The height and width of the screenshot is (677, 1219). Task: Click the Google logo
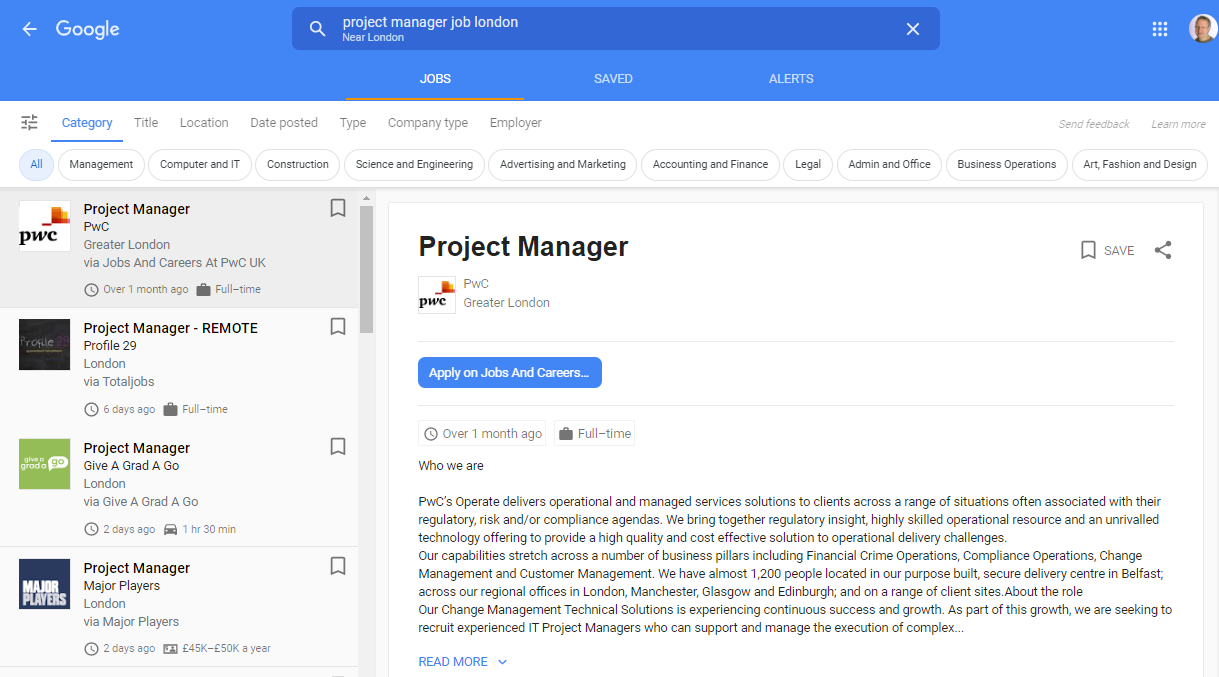87,29
